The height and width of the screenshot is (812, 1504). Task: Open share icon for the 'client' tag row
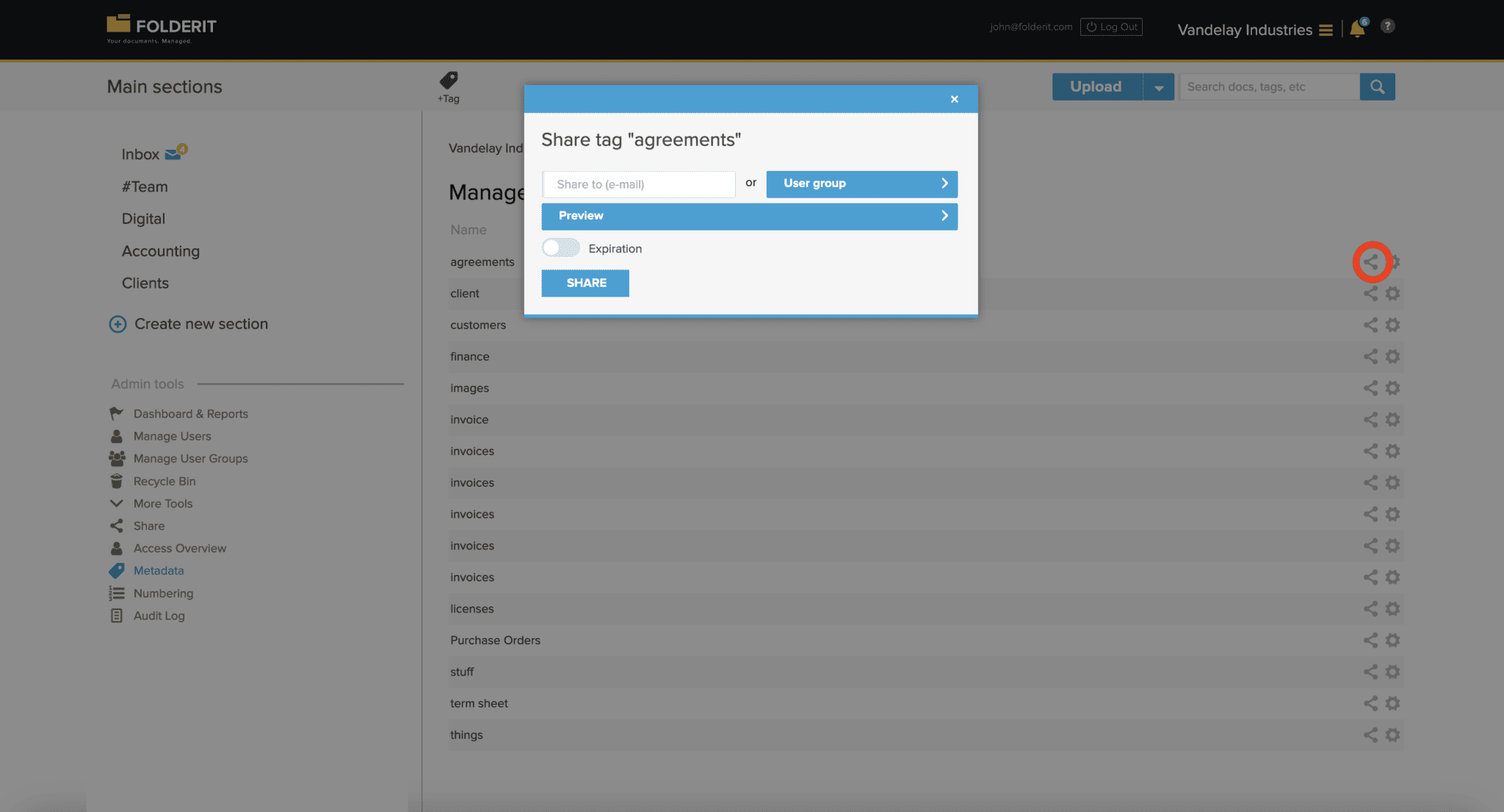click(1370, 293)
